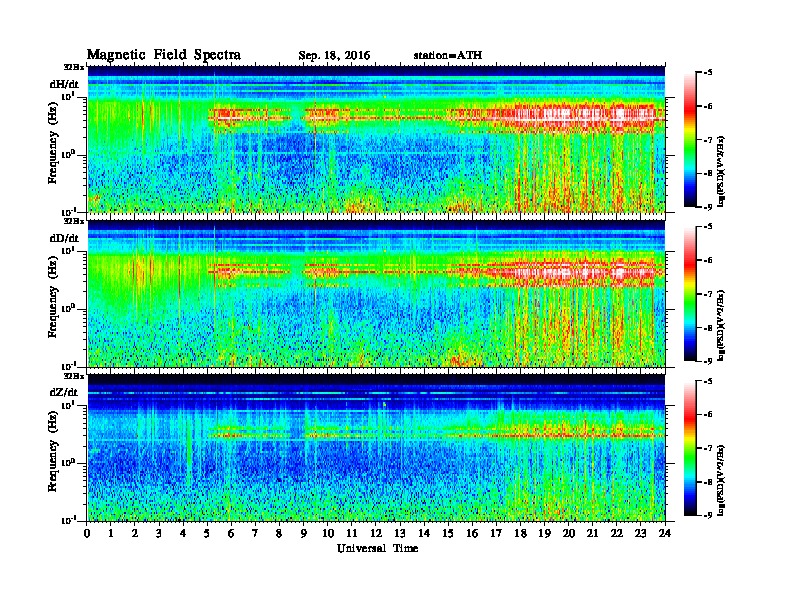
Task: Click the 10^0 frequency tick in the dH/dt panel
Action: pos(68,154)
